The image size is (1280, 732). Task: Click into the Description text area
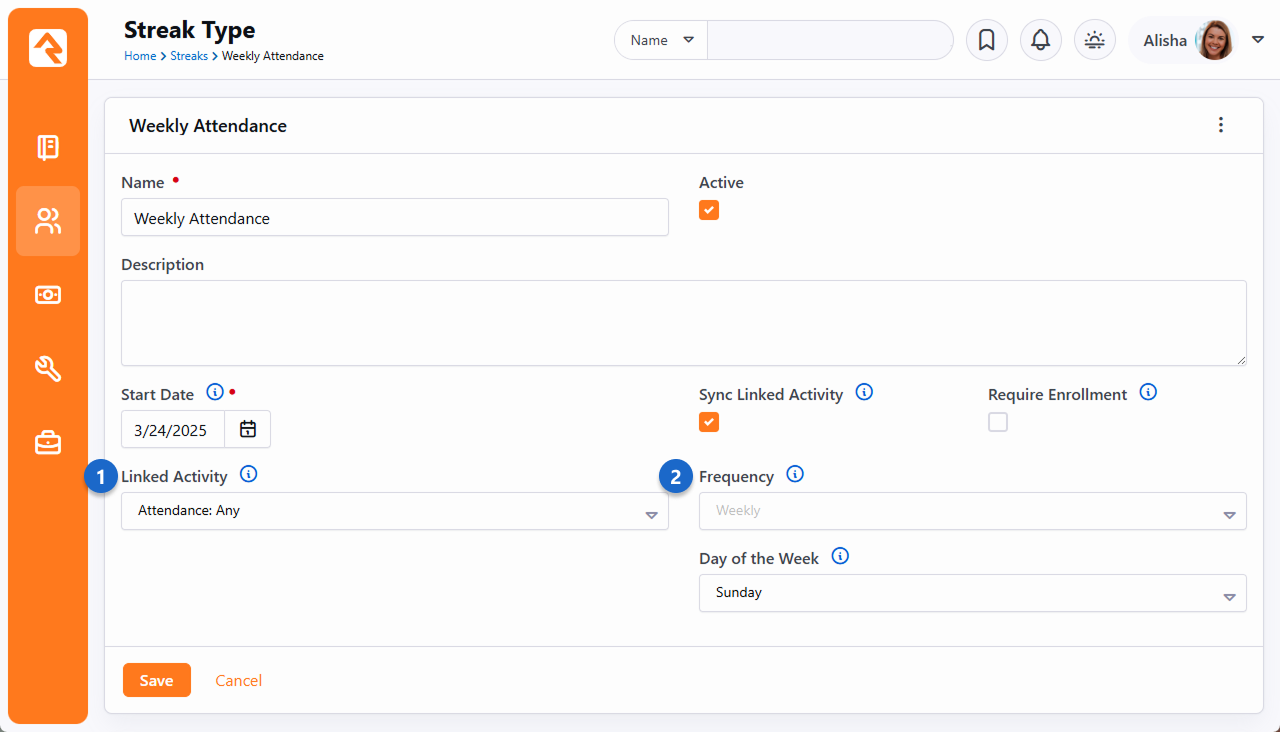683,323
